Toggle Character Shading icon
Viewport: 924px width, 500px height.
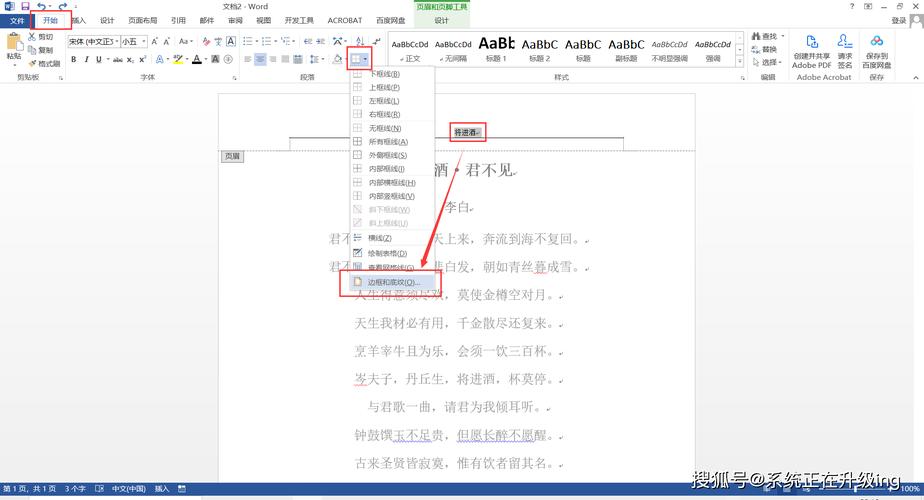[216, 59]
